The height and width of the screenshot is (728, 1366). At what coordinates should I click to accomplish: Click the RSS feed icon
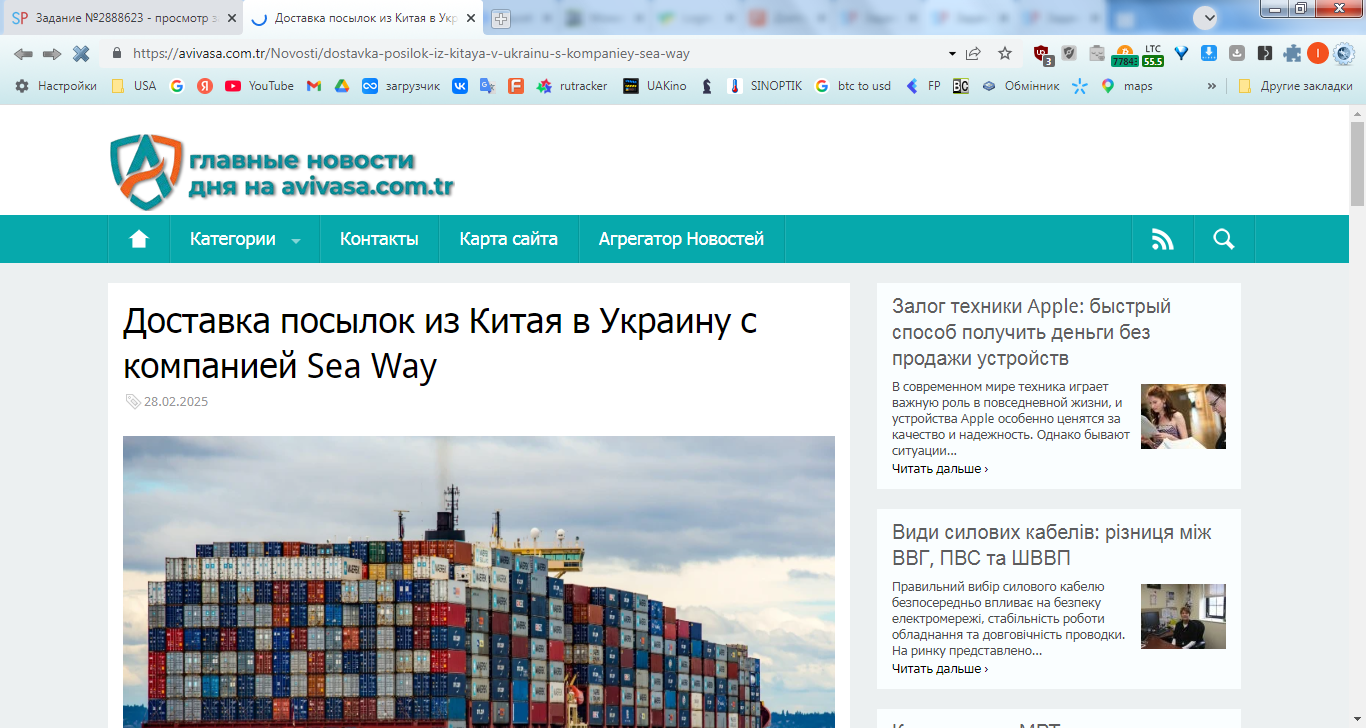click(1162, 239)
